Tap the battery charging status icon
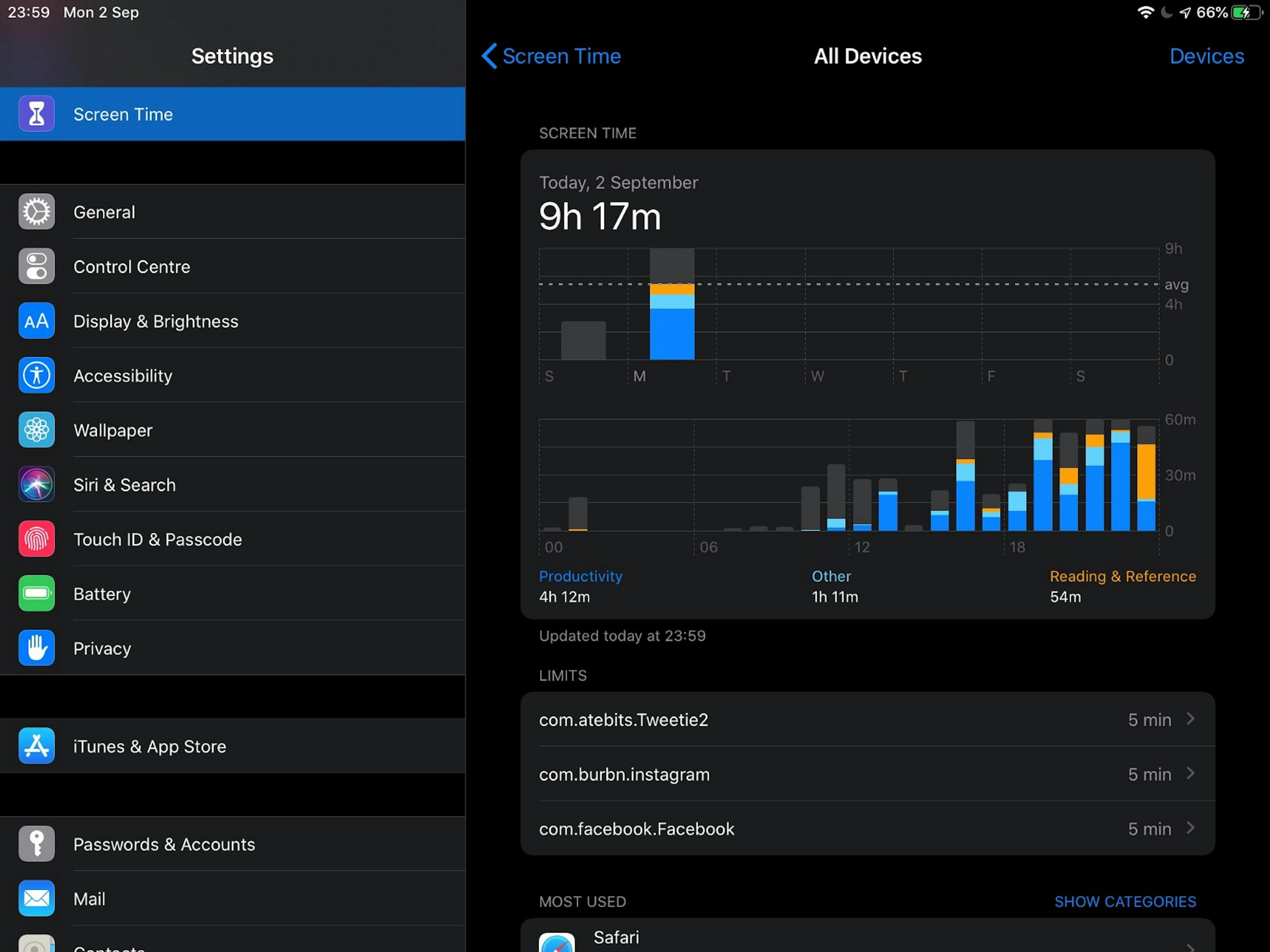Viewport: 1270px width, 952px height. (1247, 12)
